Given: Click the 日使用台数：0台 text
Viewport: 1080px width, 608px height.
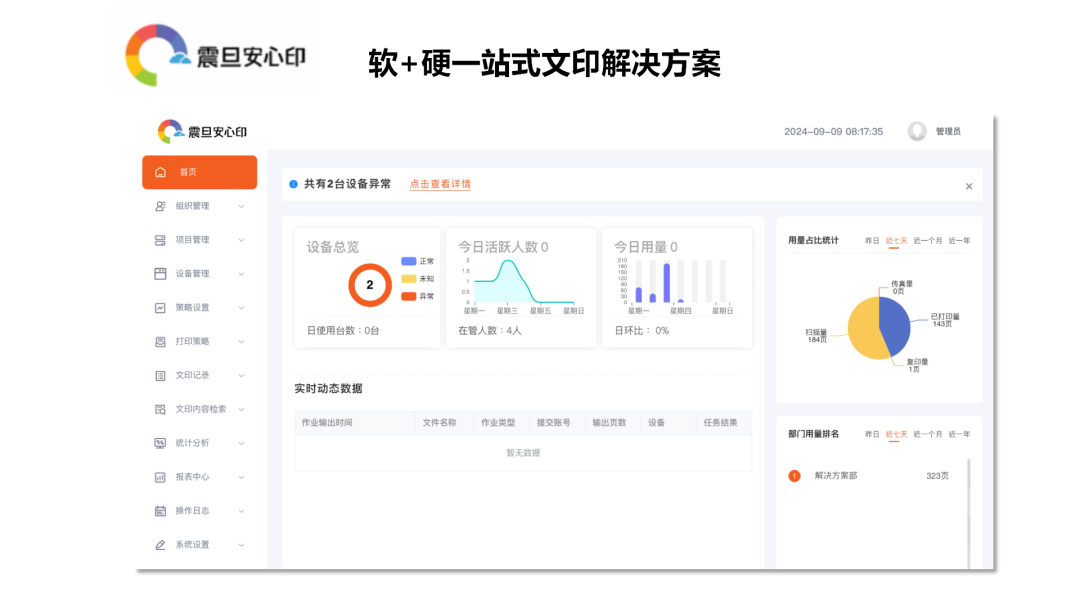Looking at the screenshot, I should [x=343, y=331].
